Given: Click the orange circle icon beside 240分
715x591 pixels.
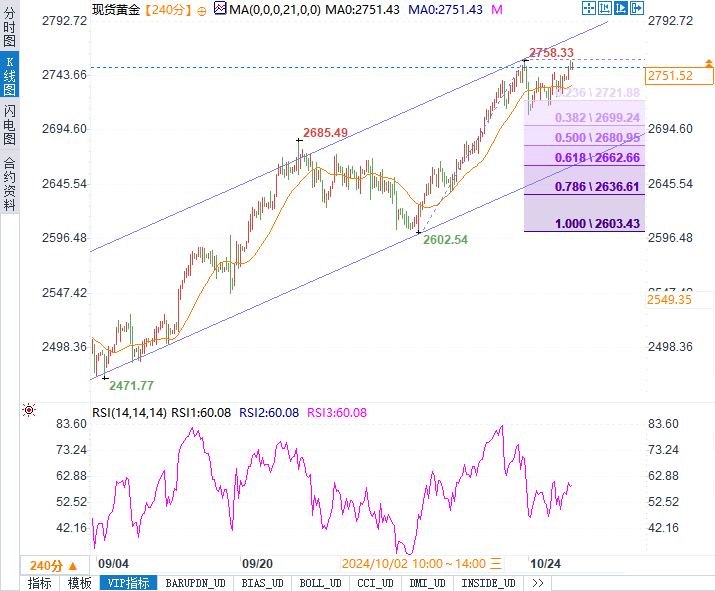Looking at the screenshot, I should pyautogui.click(x=200, y=9).
